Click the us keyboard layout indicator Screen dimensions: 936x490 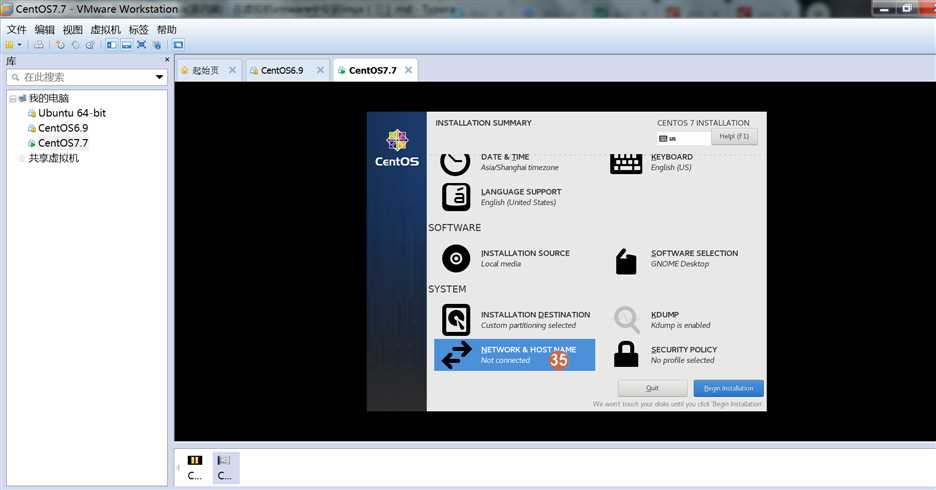pos(683,138)
